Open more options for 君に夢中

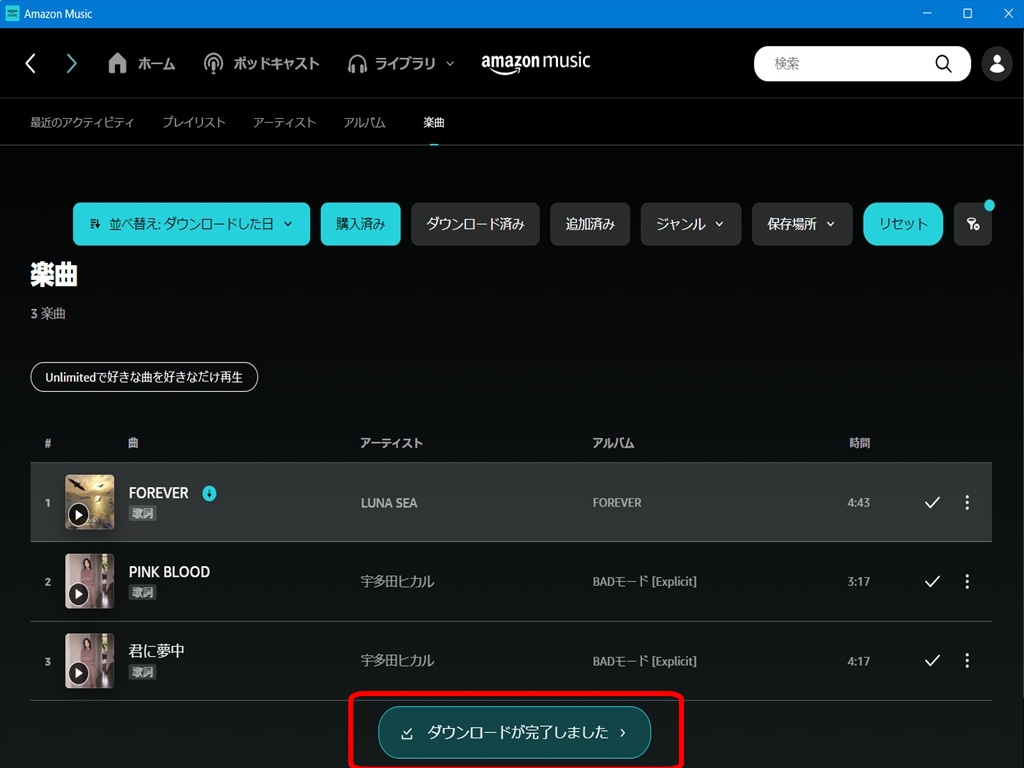tap(967, 660)
